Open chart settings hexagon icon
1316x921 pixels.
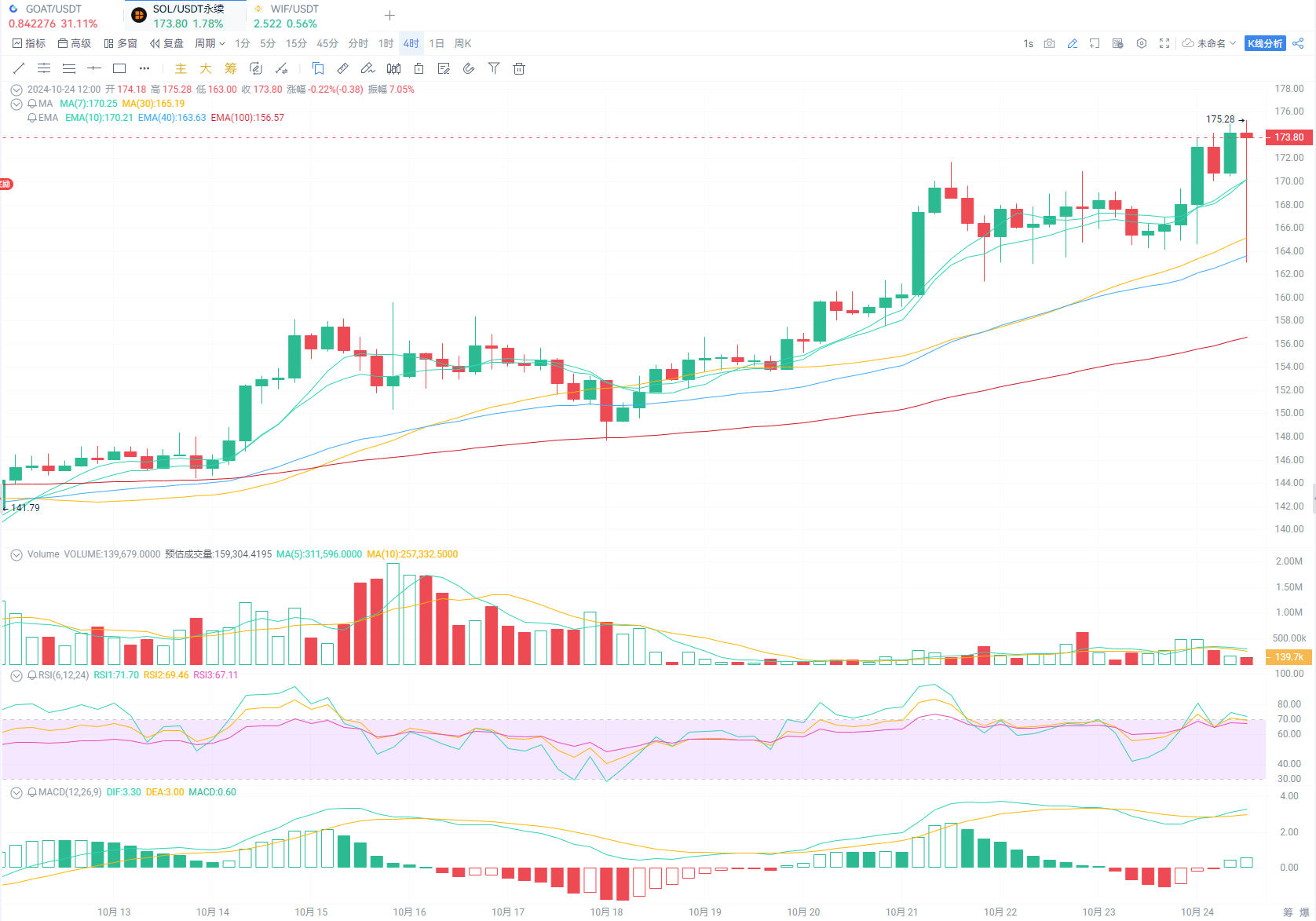pyautogui.click(x=1142, y=43)
